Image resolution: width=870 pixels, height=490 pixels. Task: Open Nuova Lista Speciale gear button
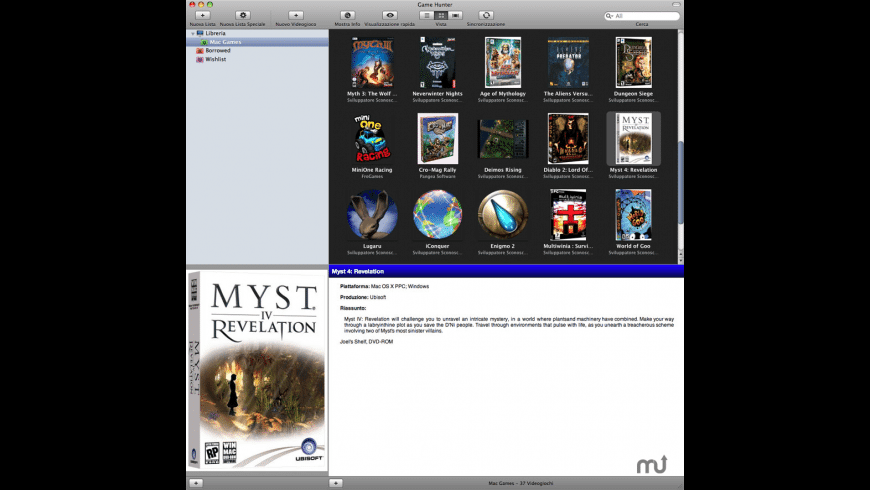[x=242, y=16]
